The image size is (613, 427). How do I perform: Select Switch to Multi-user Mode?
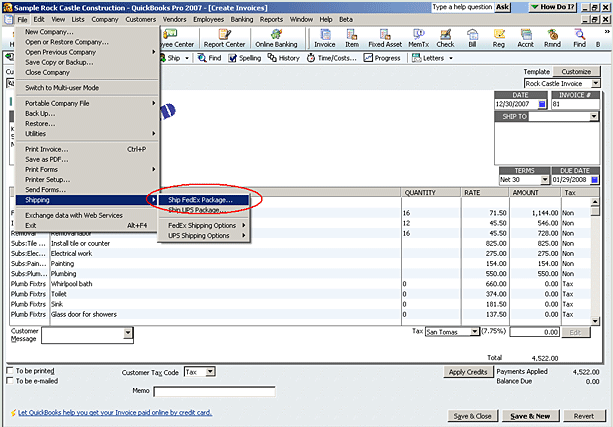click(87, 88)
